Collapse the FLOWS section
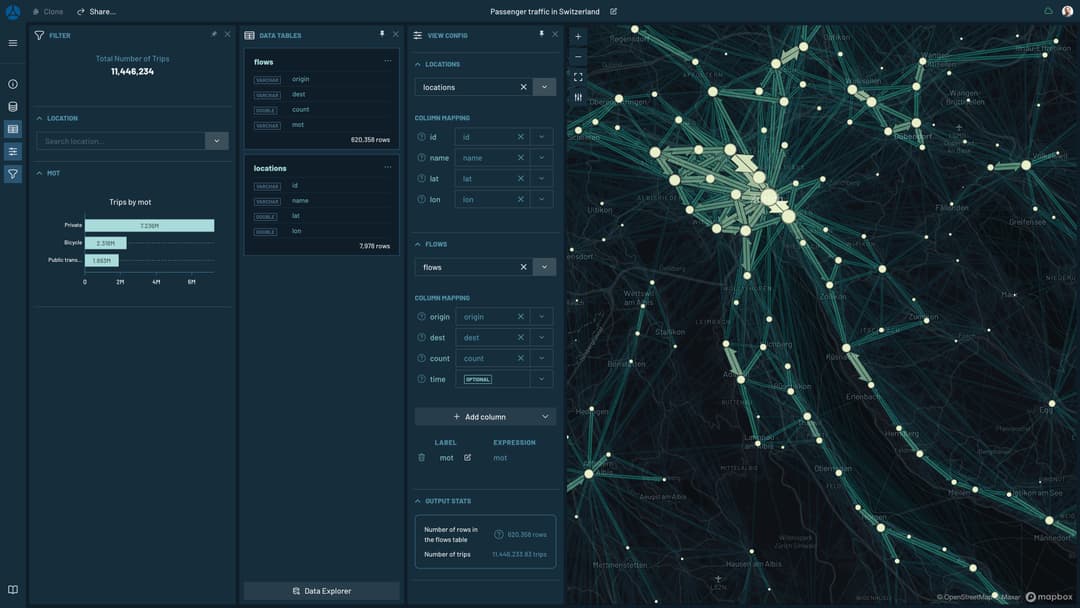 416,242
